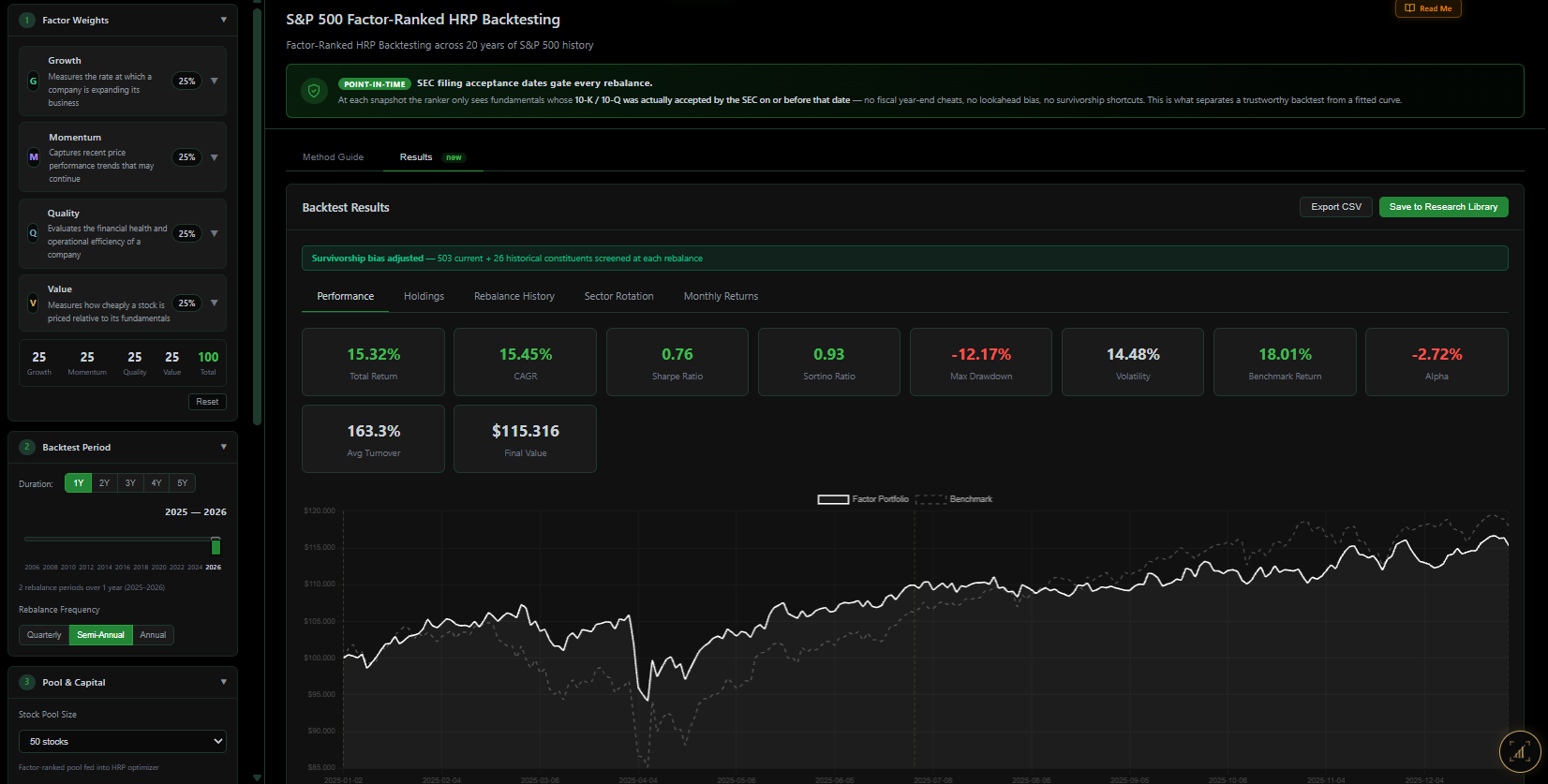The height and width of the screenshot is (784, 1548).
Task: Reset the factor weights
Action: coord(207,402)
